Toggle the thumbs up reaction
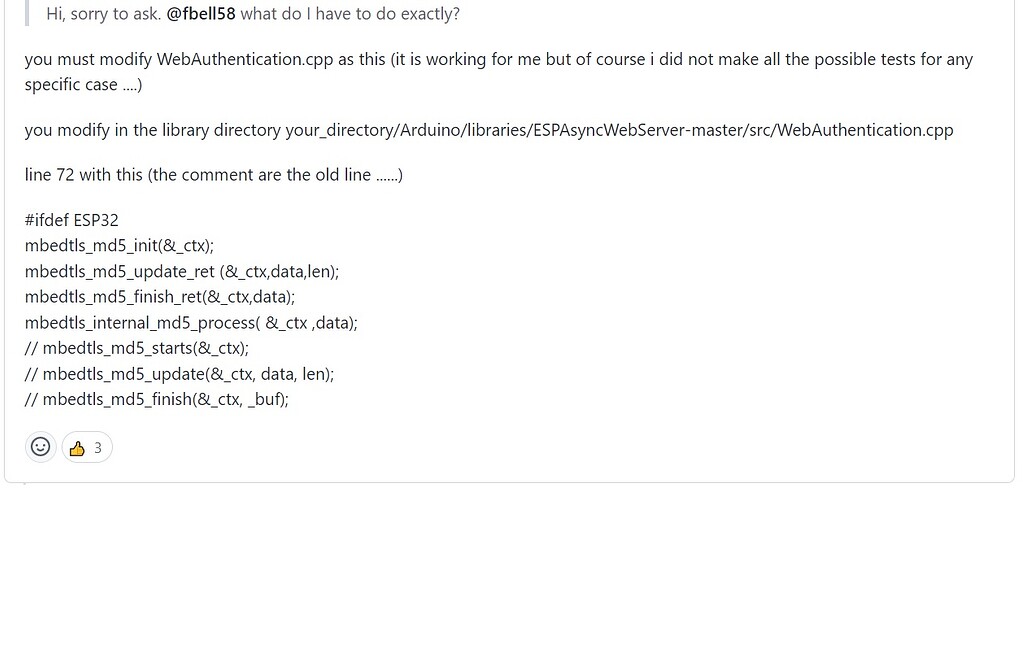 (x=87, y=447)
